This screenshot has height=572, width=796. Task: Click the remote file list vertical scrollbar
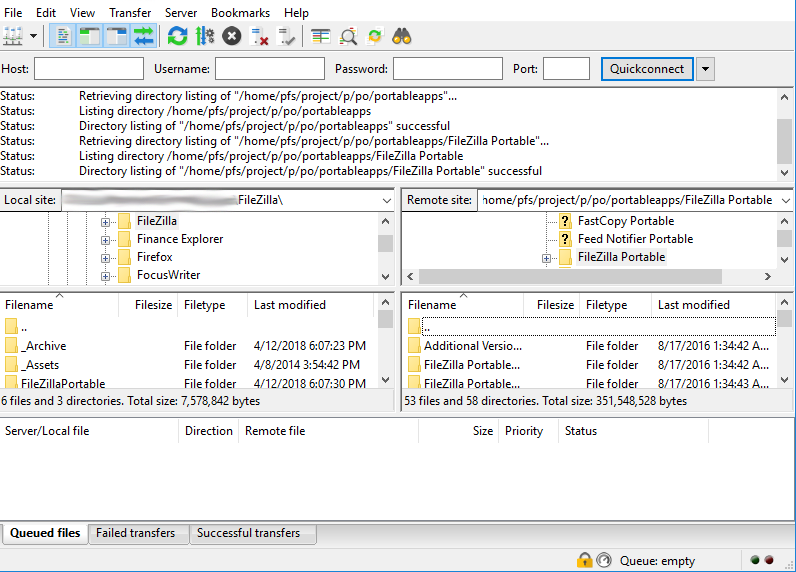click(785, 350)
